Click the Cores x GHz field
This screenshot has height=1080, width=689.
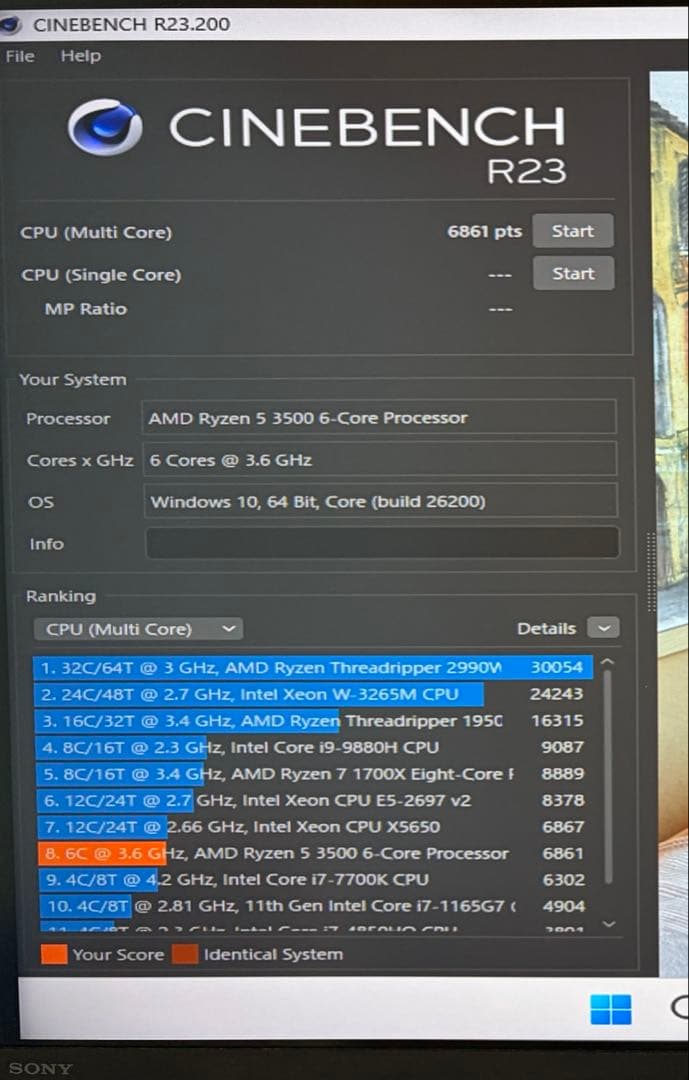380,459
